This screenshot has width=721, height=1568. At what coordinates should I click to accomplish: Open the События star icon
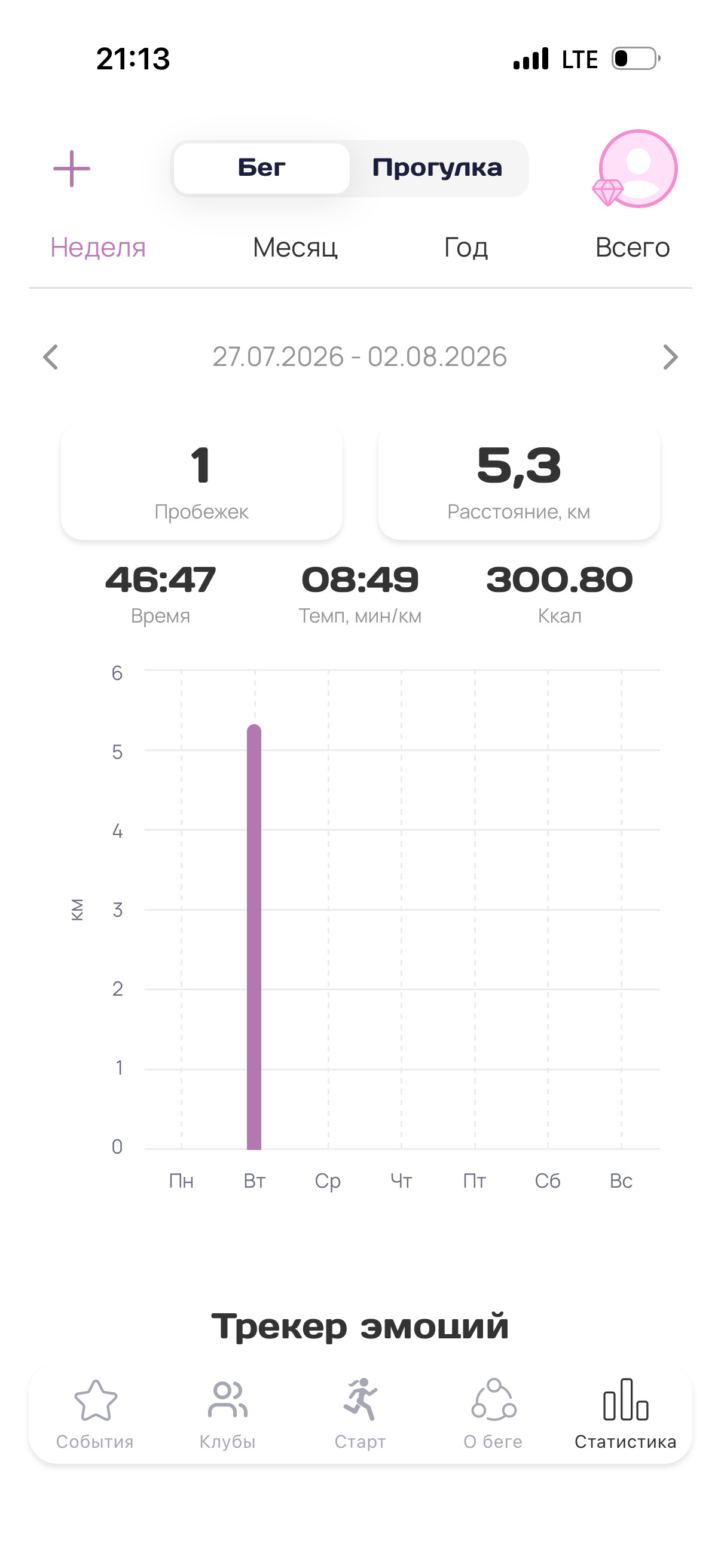click(x=96, y=1400)
